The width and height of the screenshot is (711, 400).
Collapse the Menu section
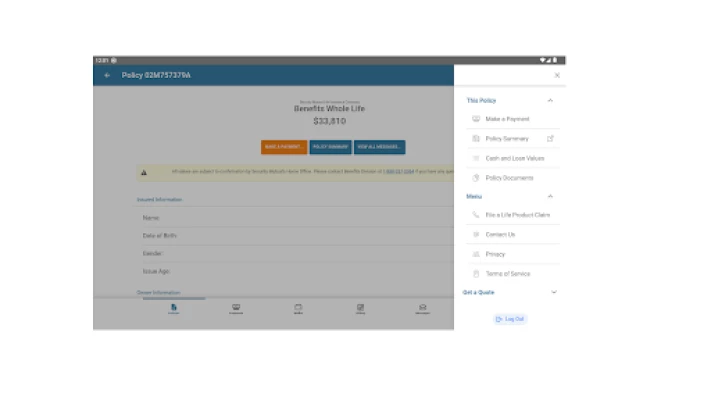(x=550, y=196)
